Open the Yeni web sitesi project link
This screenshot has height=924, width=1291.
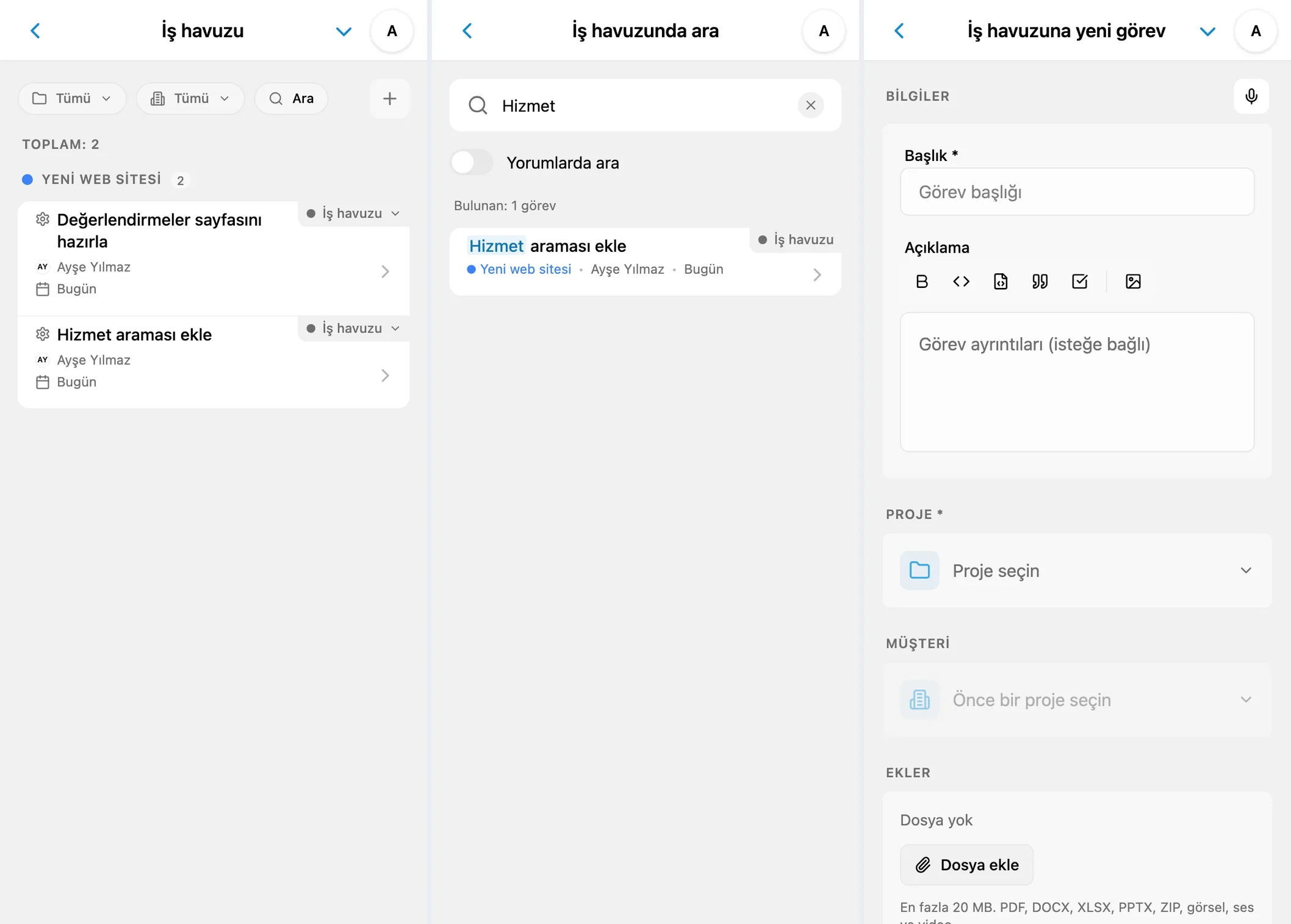[x=519, y=269]
